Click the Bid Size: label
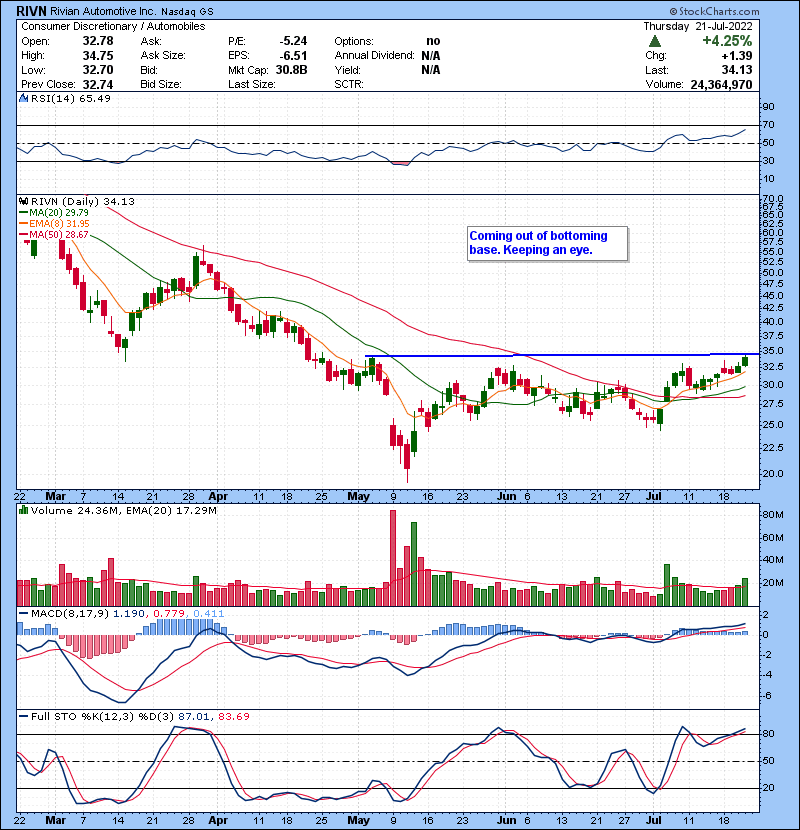The image size is (800, 830). click(x=161, y=84)
